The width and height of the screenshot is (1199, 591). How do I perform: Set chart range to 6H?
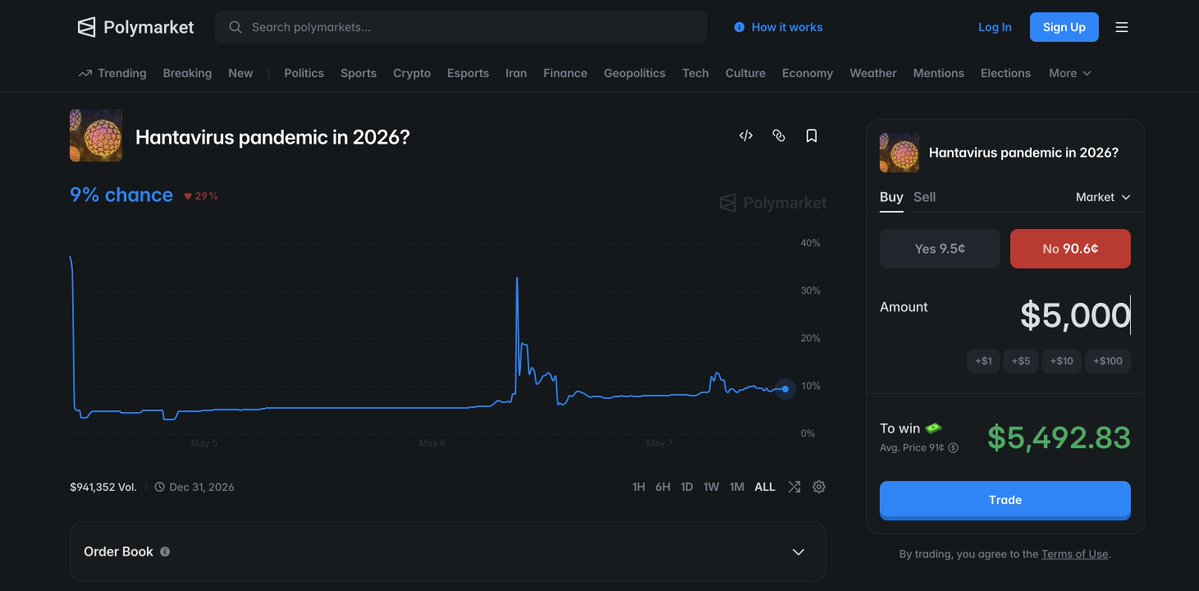pos(662,487)
